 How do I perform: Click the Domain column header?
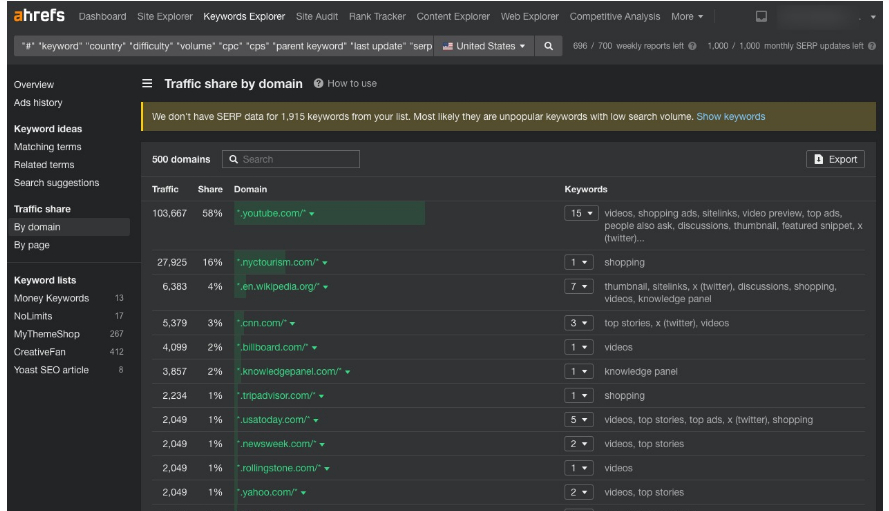(250, 189)
